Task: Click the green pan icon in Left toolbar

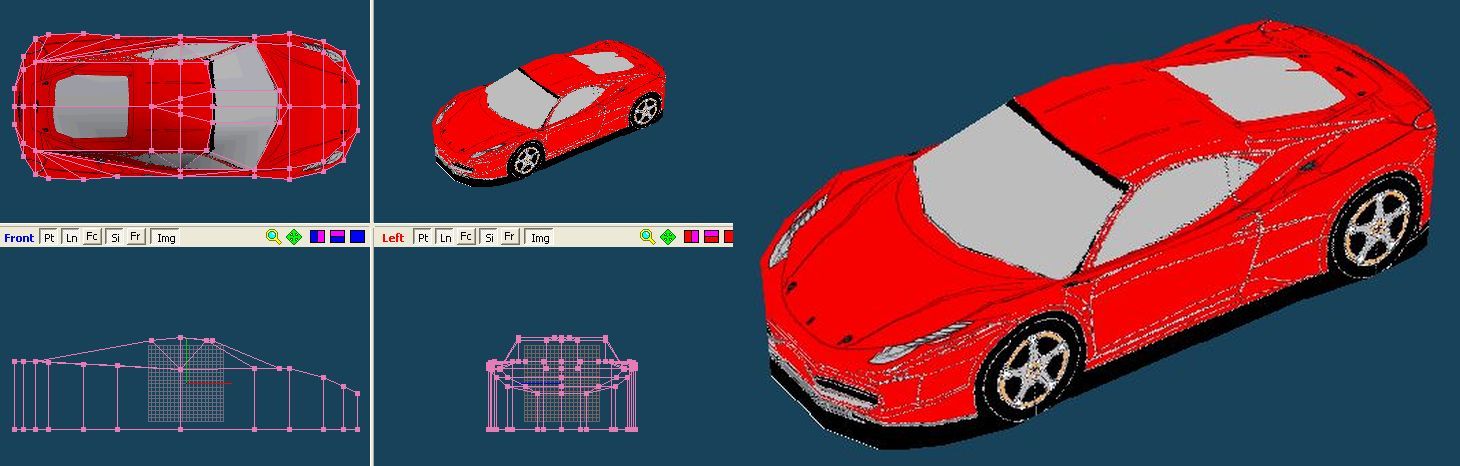Action: coord(668,237)
